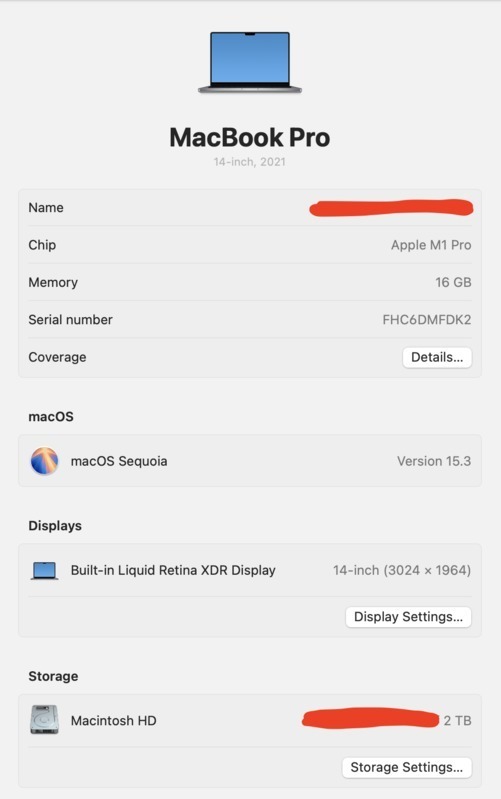This screenshot has width=501, height=799.
Task: Click the Version 15.3 text
Action: click(434, 461)
